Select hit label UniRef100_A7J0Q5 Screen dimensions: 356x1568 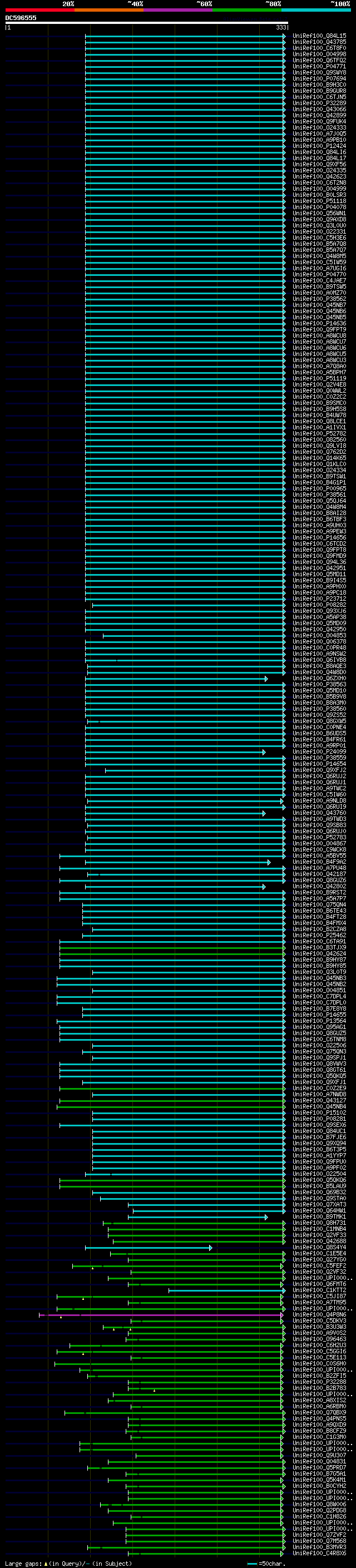click(x=319, y=134)
